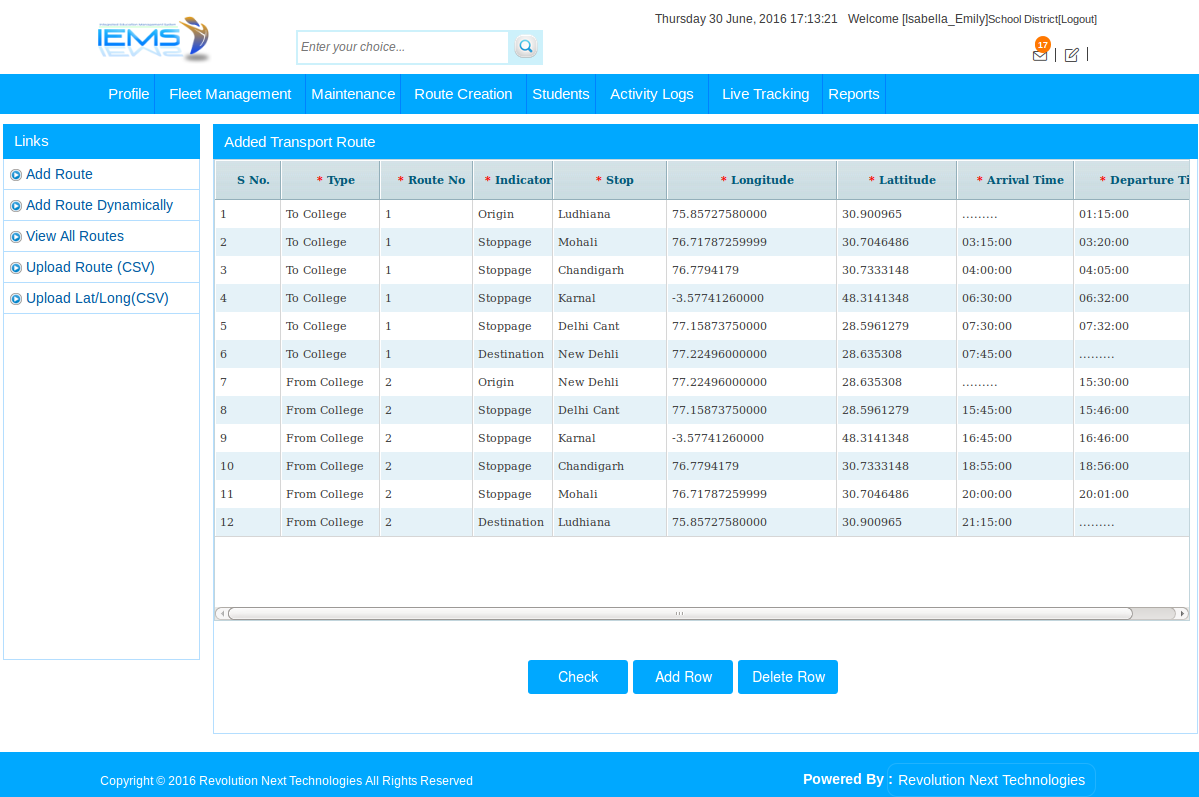
Task: Click the S No. column header
Action: tap(248, 181)
